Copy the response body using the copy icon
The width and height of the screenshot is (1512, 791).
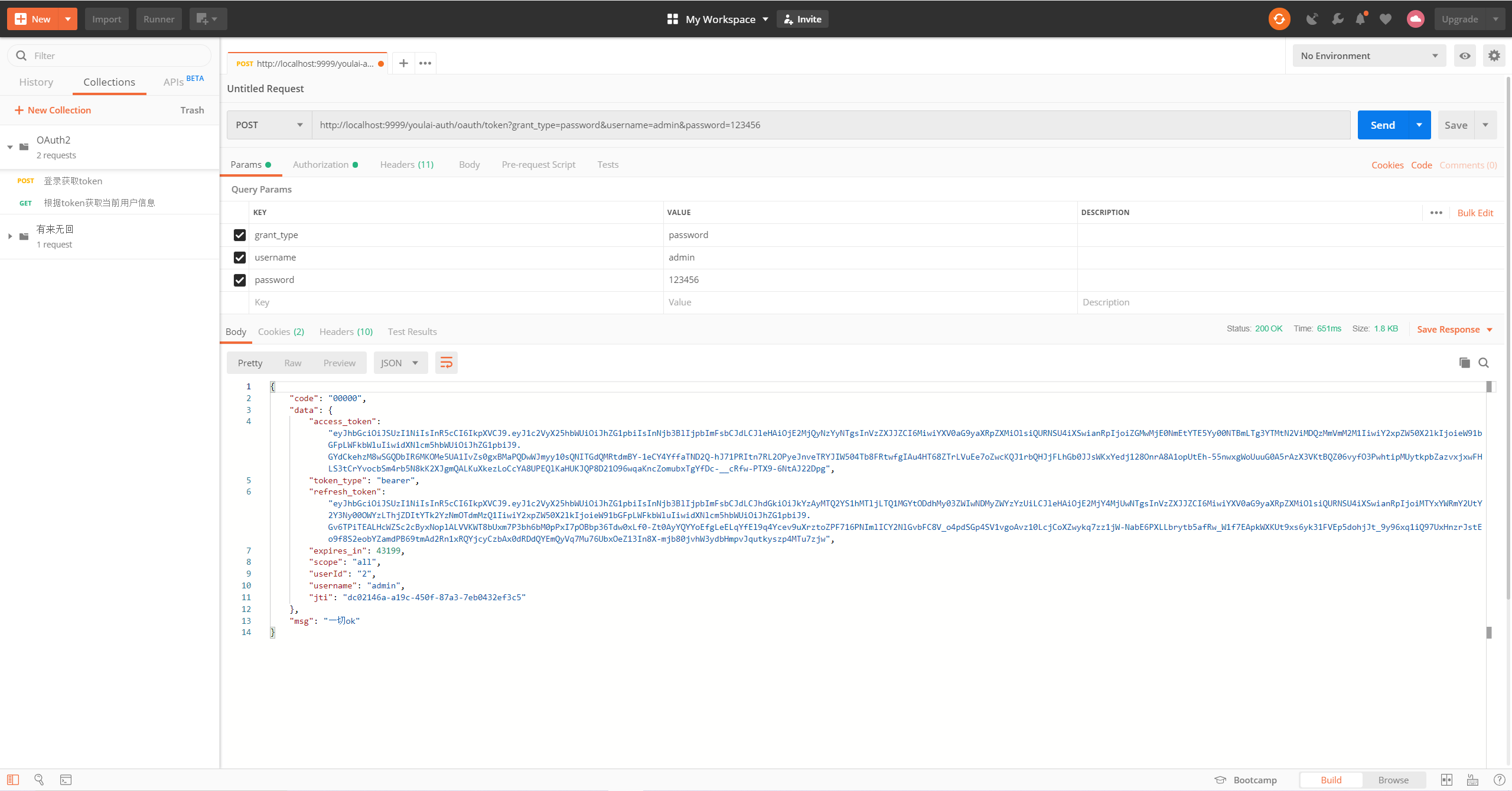pyautogui.click(x=1464, y=362)
